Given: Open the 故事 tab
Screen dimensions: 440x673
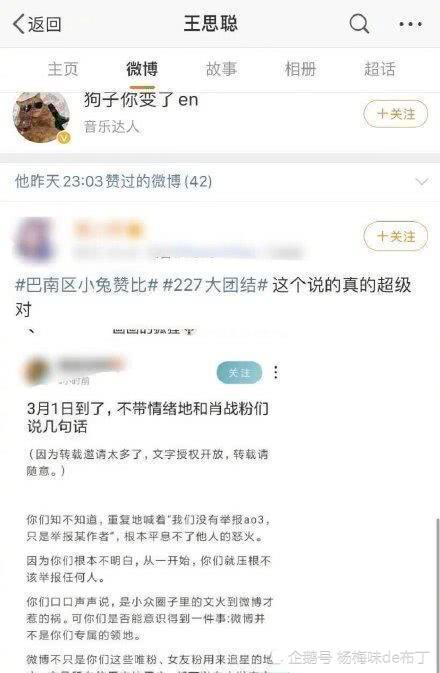Looking at the screenshot, I should (222, 69).
